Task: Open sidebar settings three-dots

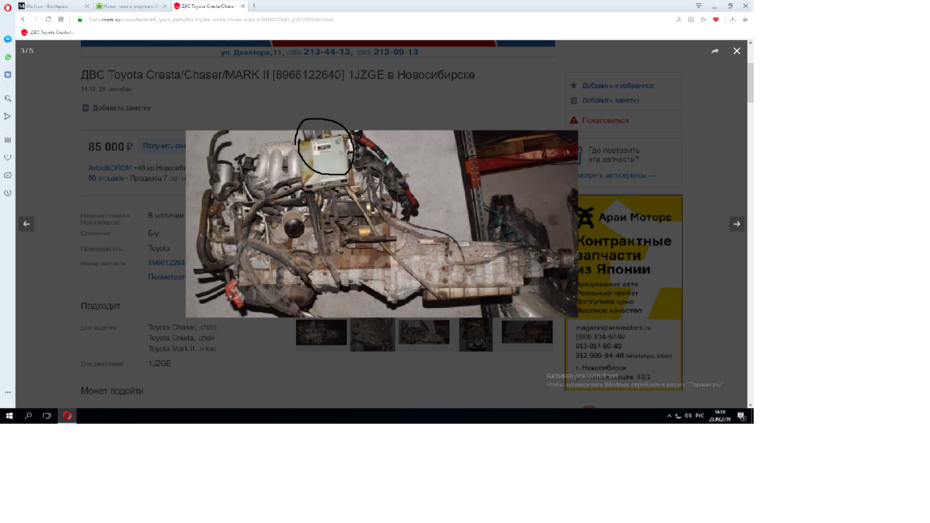Action: tap(8, 392)
